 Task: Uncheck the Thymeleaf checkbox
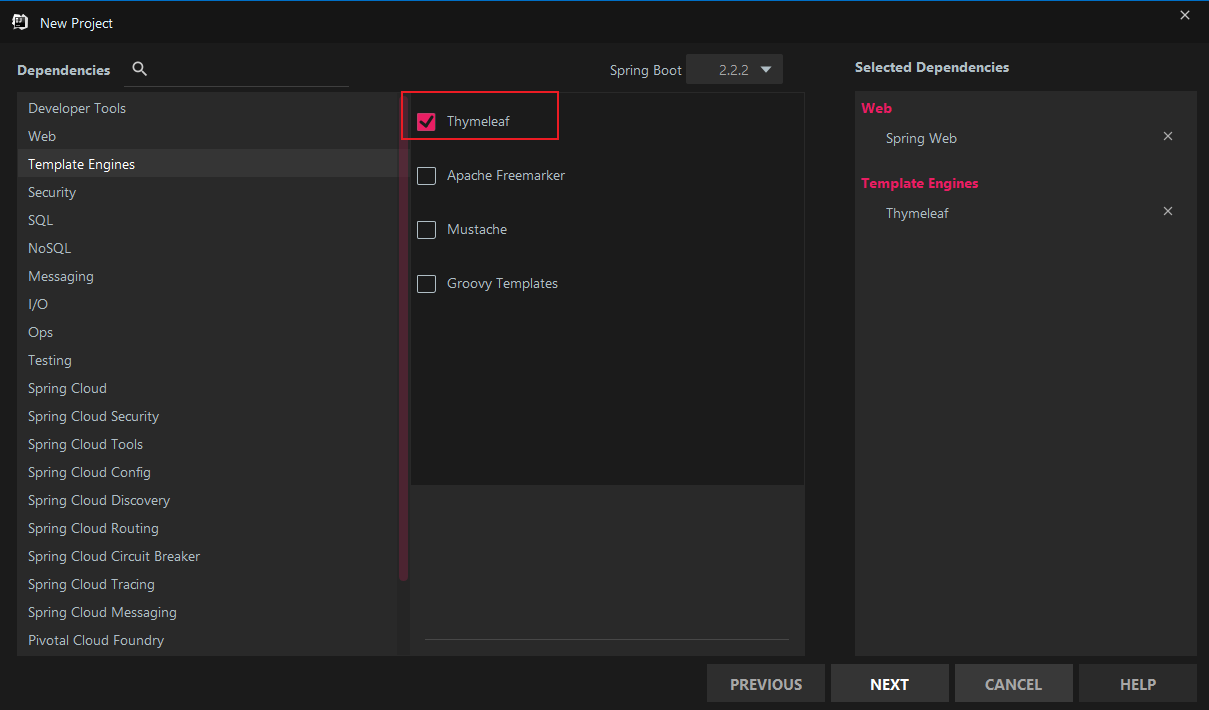(x=427, y=122)
